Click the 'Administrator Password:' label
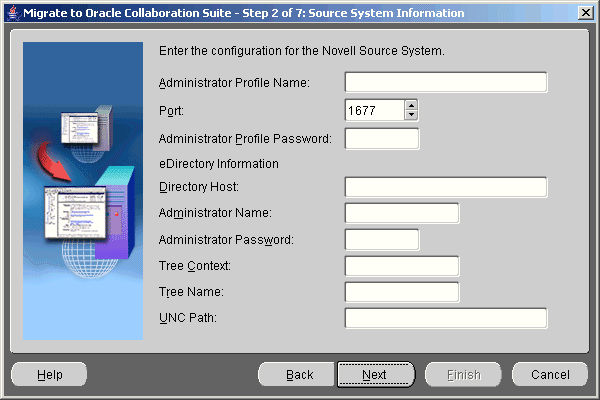The height and width of the screenshot is (400, 600). [226, 240]
